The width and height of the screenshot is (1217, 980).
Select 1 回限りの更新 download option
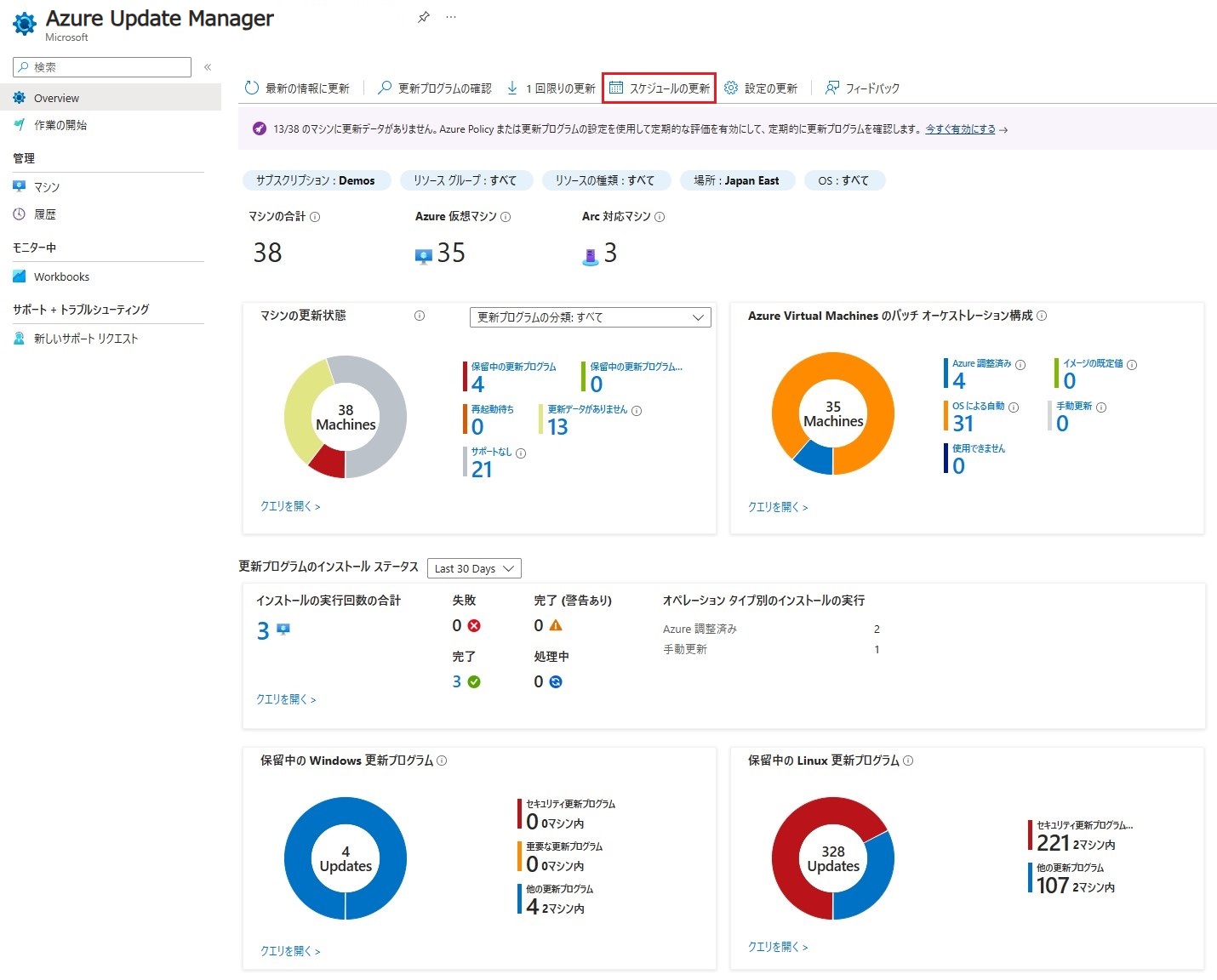click(551, 88)
